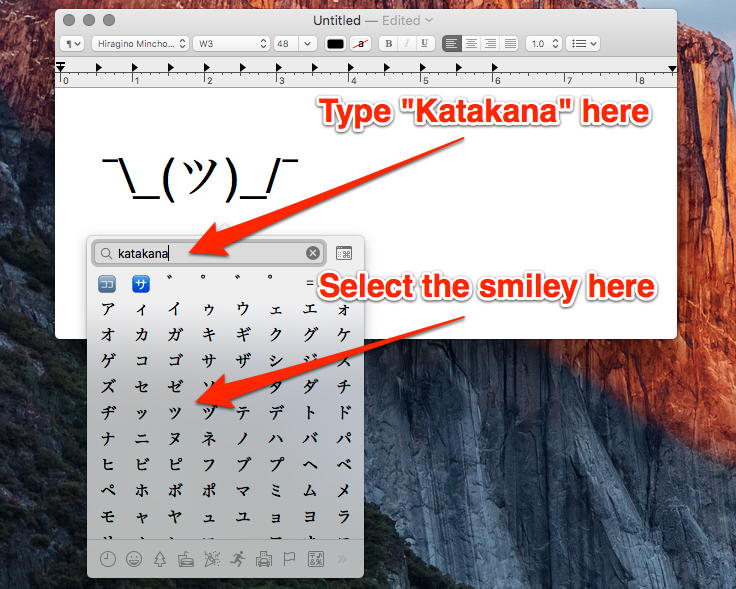The width and height of the screenshot is (736, 589).
Task: Center-align the text
Action: point(471,44)
